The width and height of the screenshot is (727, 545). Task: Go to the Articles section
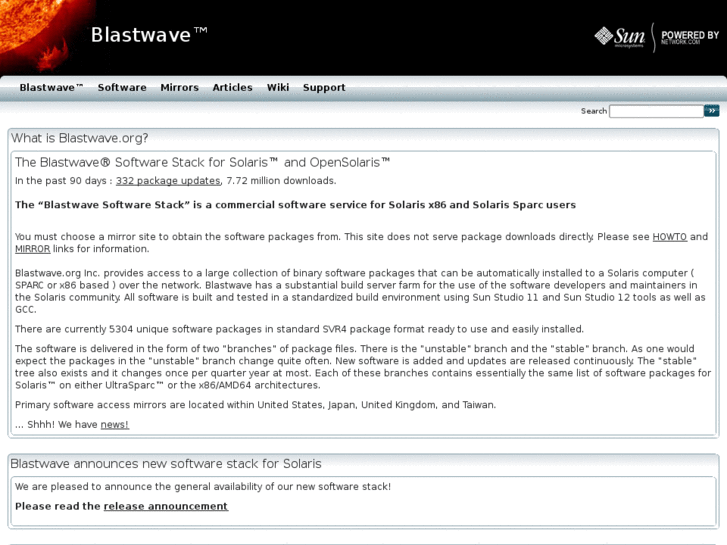pos(232,87)
